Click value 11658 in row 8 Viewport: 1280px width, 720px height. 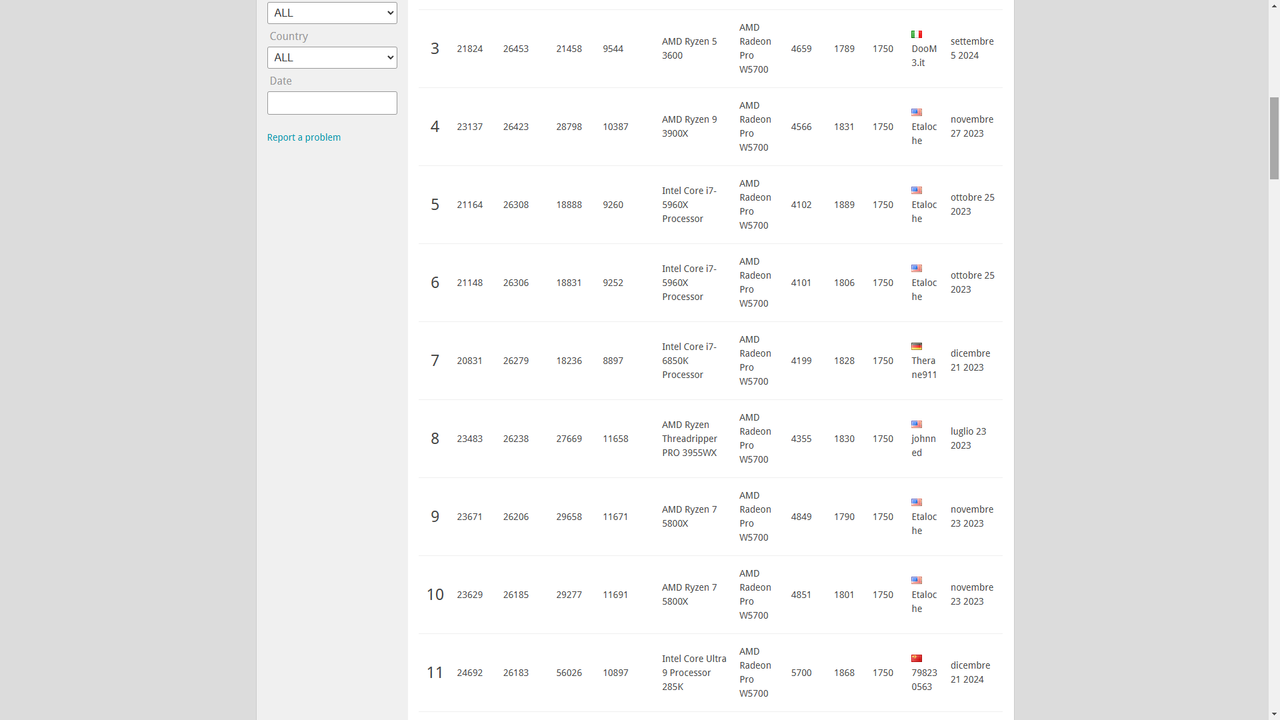[x=616, y=439]
